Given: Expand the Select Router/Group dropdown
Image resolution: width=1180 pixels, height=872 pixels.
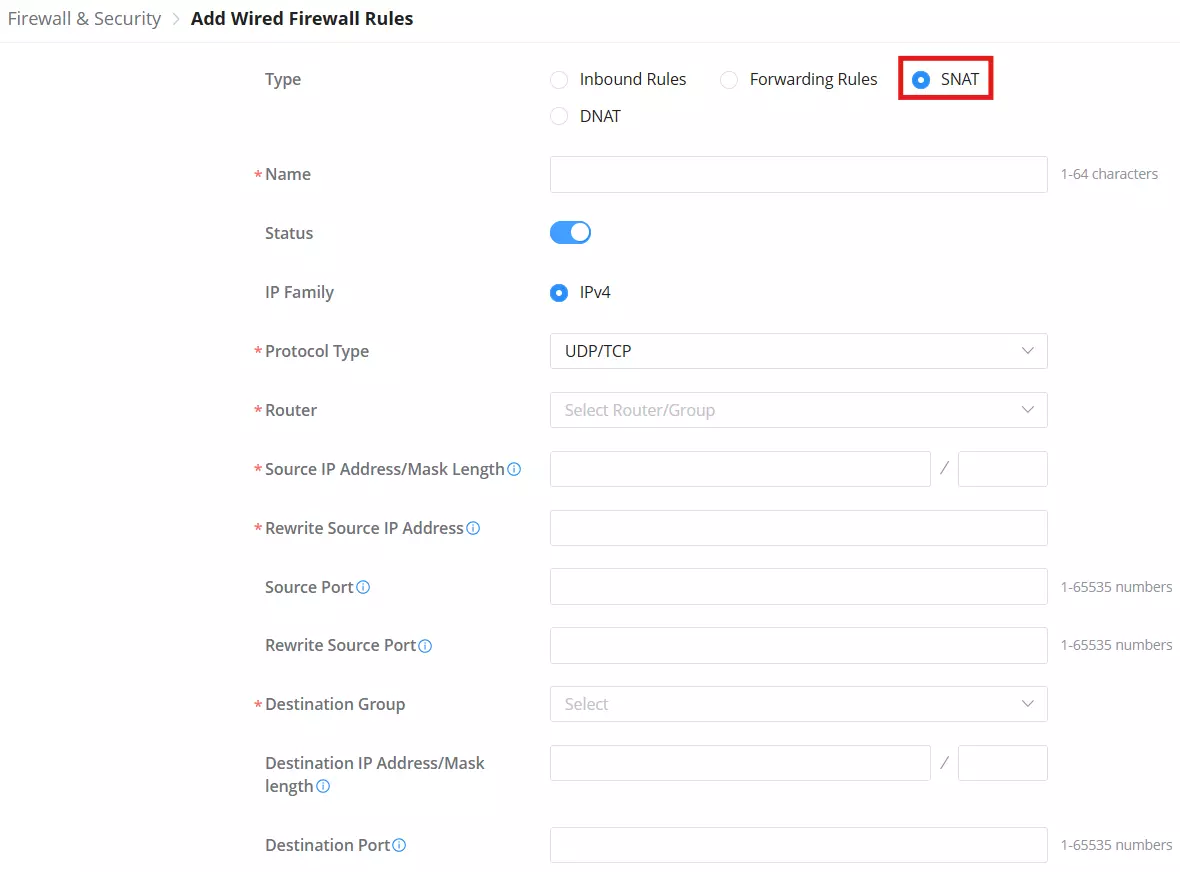Looking at the screenshot, I should click(x=798, y=410).
